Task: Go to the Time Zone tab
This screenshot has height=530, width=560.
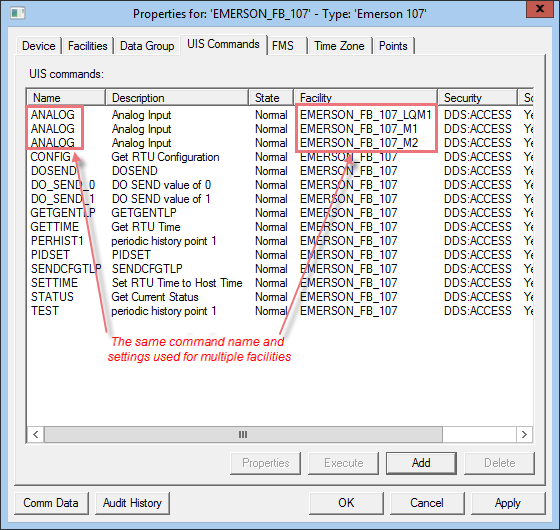Action: tap(339, 46)
